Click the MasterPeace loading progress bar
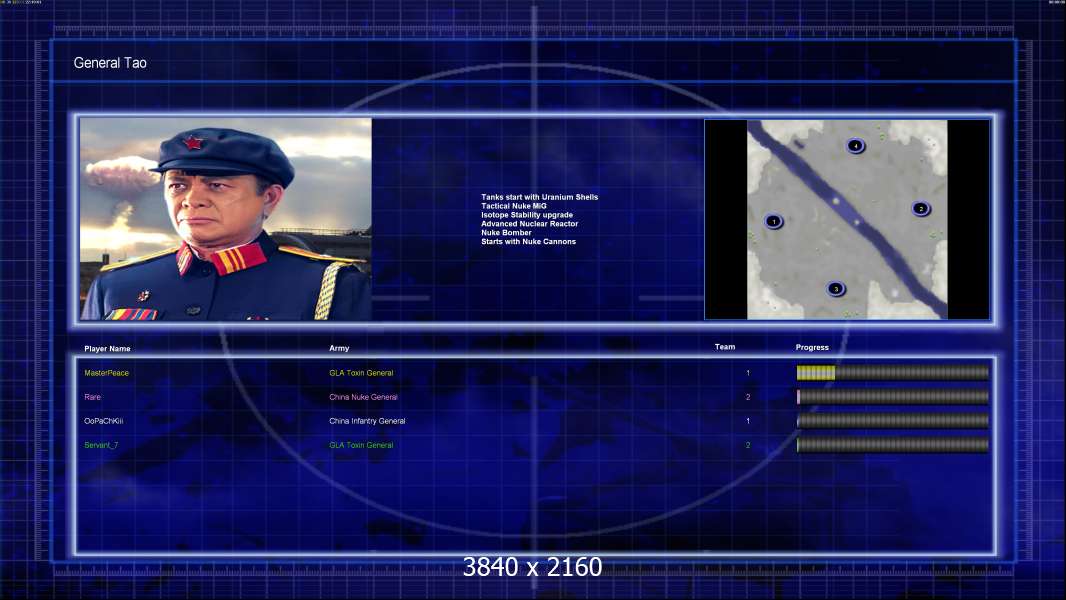Viewport: 1066px width, 600px height. click(x=893, y=372)
